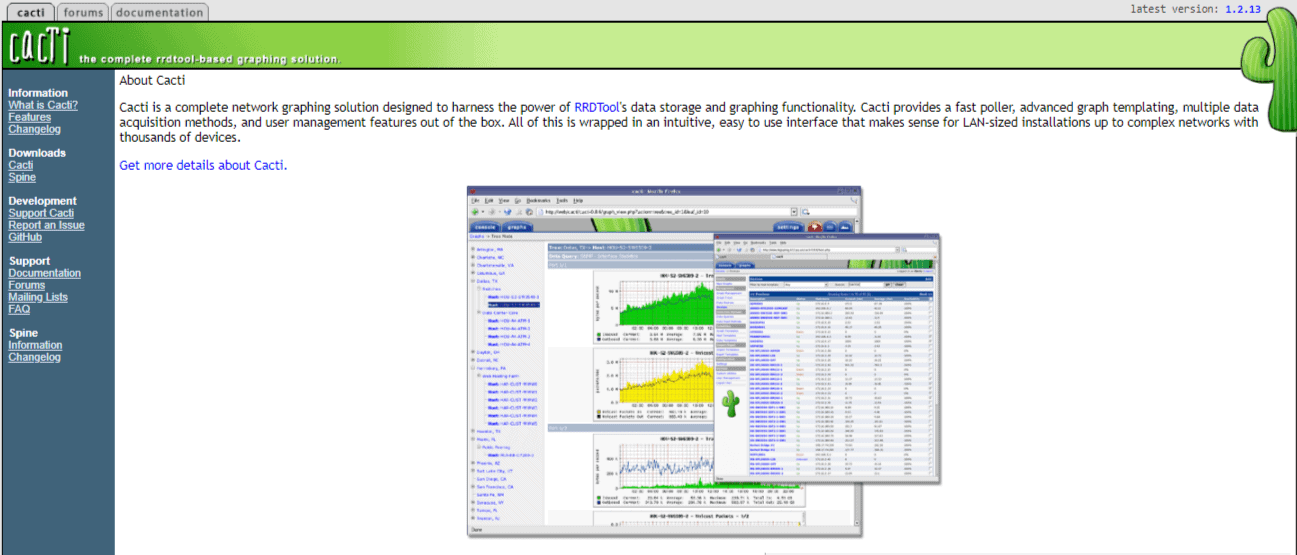
Task: Open the Features sidebar link
Action: (x=29, y=117)
